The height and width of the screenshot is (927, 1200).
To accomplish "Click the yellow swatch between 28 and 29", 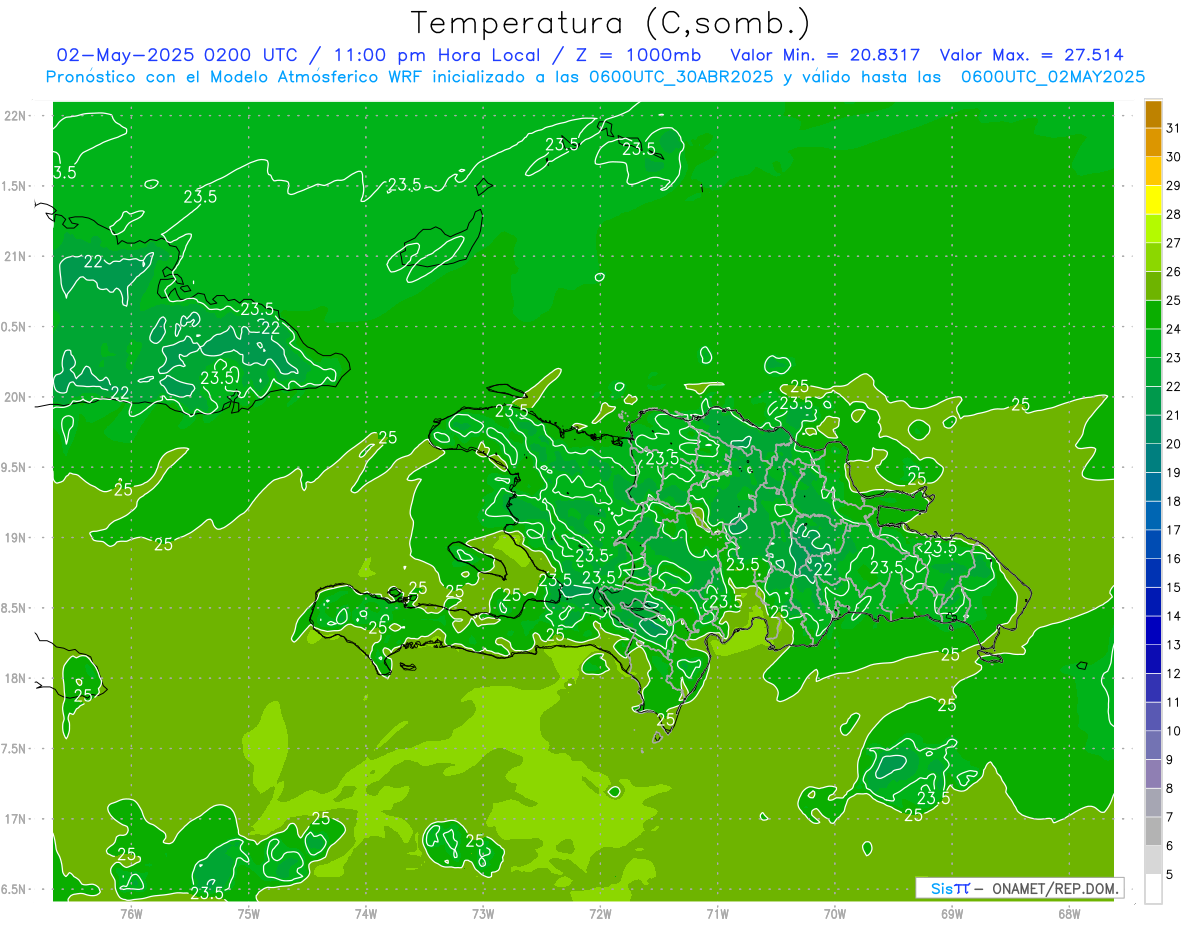I will pyautogui.click(x=1153, y=200).
